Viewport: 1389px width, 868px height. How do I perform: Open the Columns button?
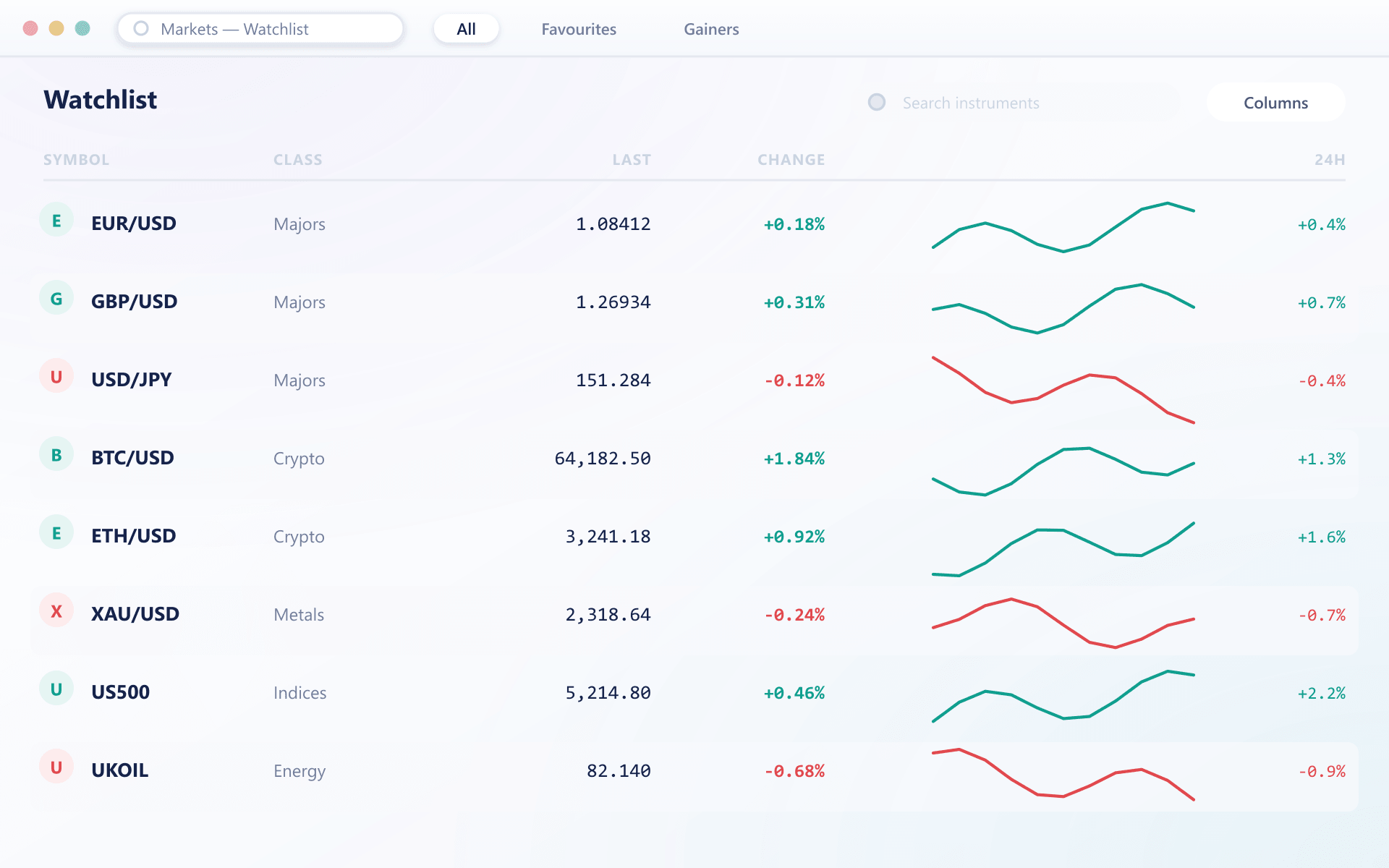click(x=1276, y=103)
